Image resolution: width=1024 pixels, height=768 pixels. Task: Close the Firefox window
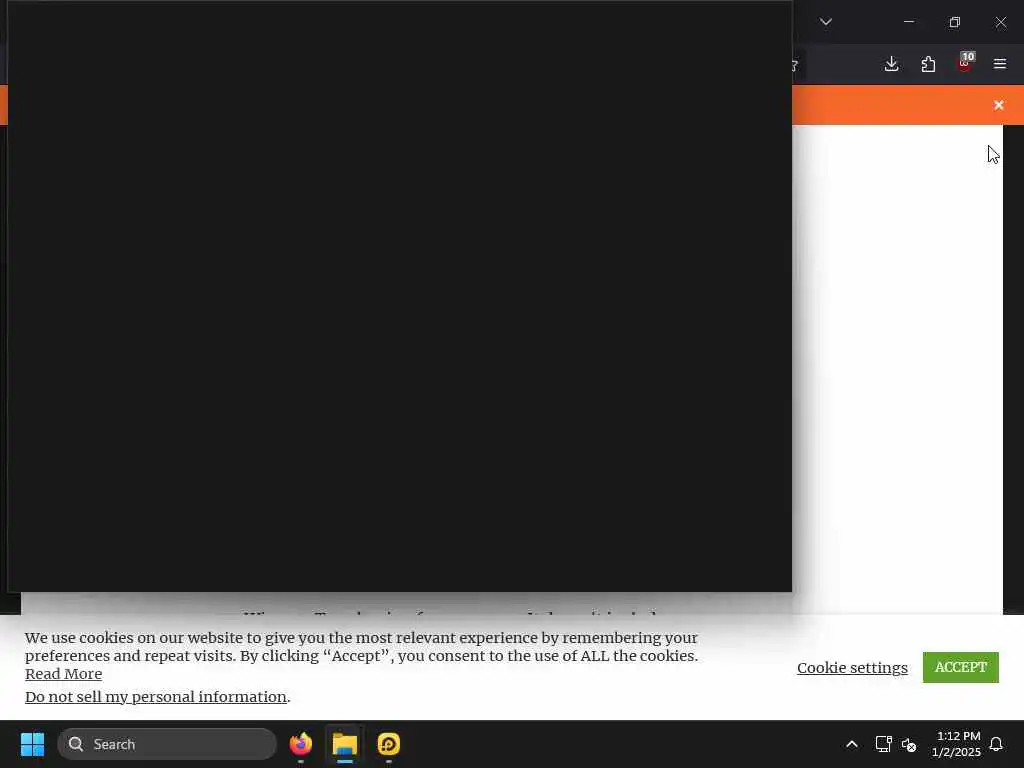(x=1000, y=22)
